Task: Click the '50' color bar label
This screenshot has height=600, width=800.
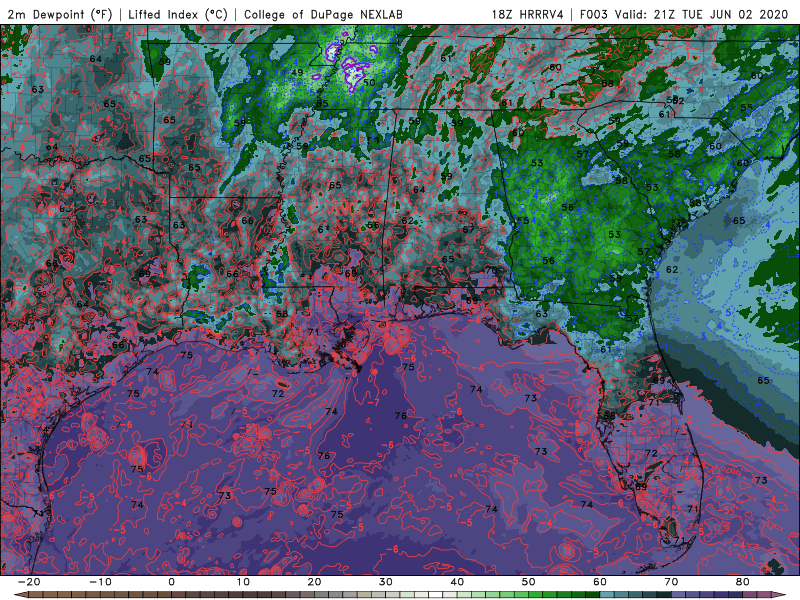Action: click(529, 582)
